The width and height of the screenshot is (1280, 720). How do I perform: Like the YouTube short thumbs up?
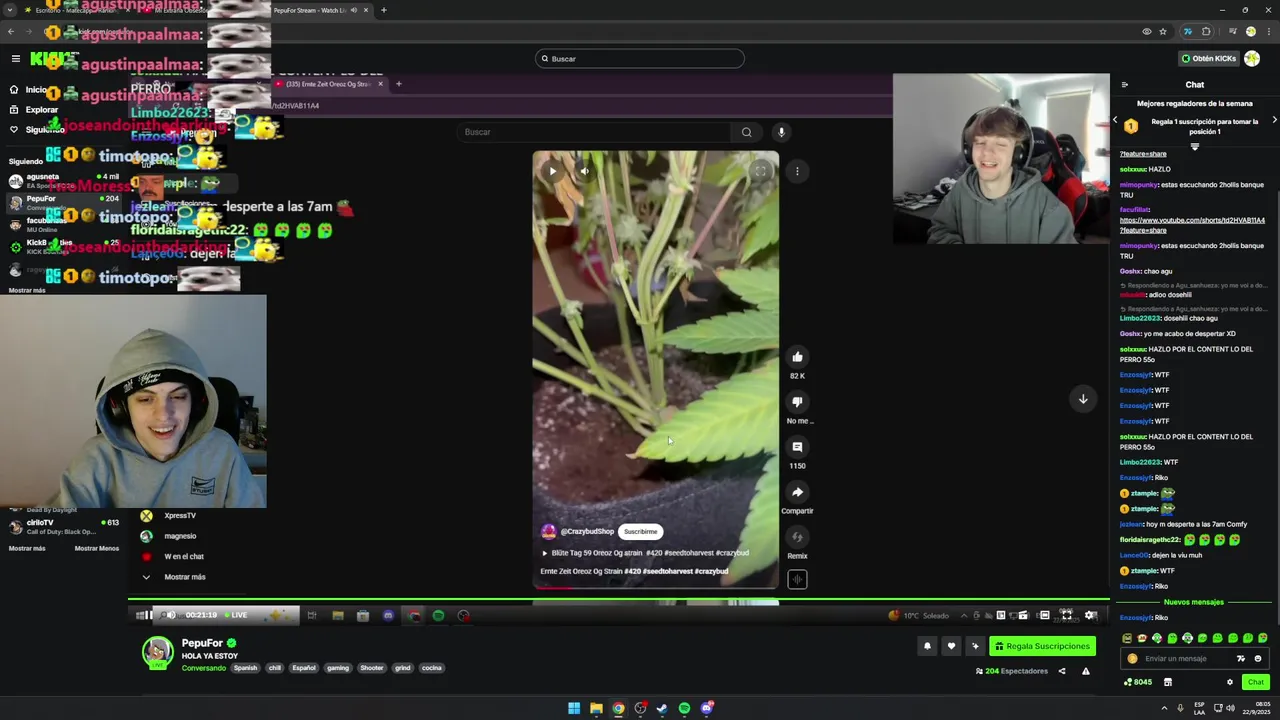click(x=797, y=357)
